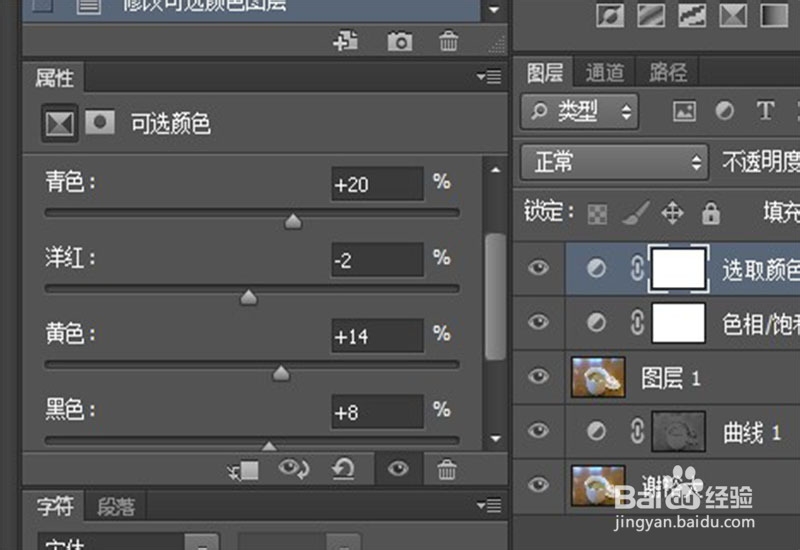This screenshot has width=800, height=550.
Task: Select 曲线 1 layer mask thumbnail
Action: 678,432
